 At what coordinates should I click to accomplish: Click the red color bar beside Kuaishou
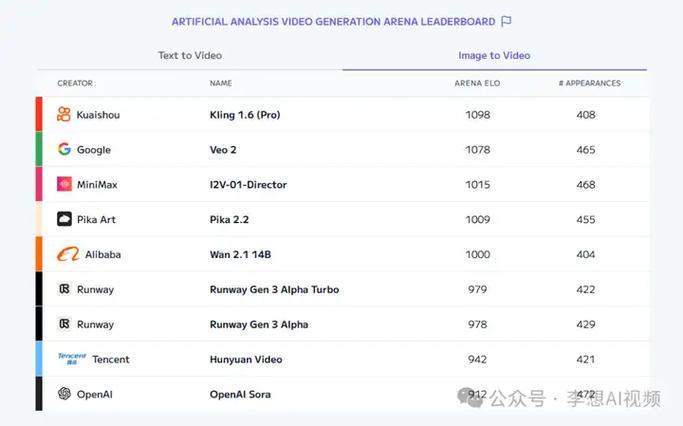[x=39, y=115]
